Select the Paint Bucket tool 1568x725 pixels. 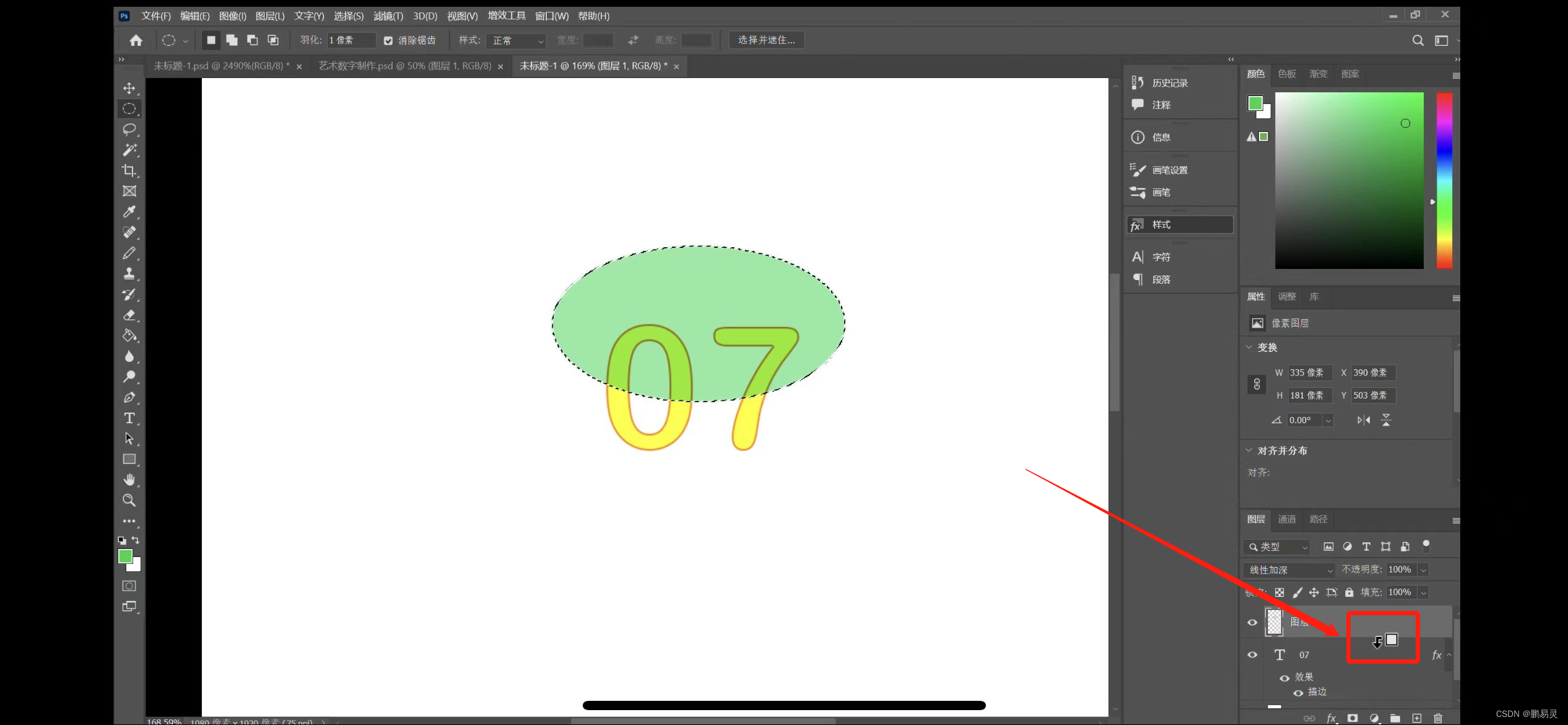[129, 335]
